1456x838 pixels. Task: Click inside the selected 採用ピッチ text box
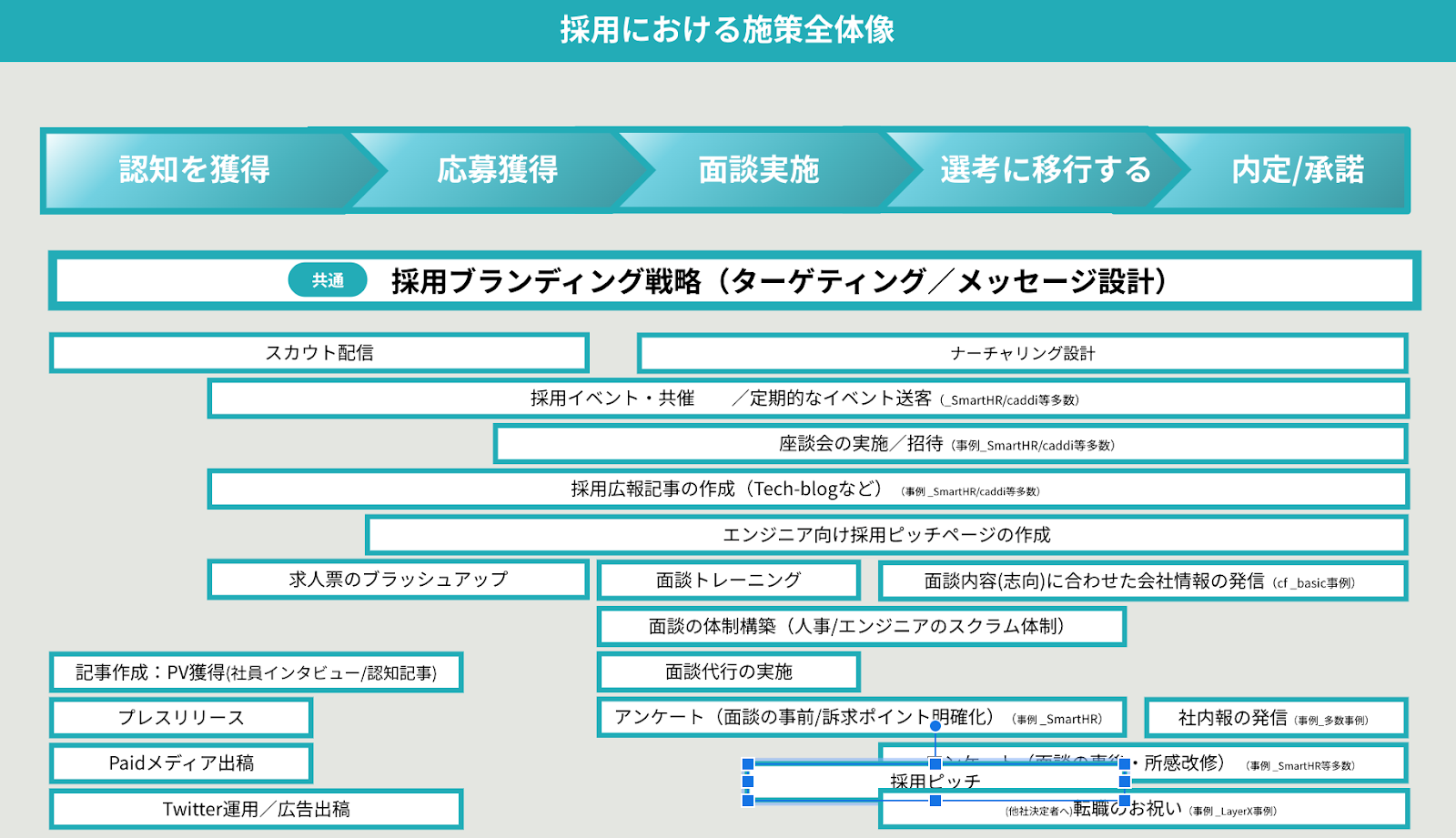[935, 782]
